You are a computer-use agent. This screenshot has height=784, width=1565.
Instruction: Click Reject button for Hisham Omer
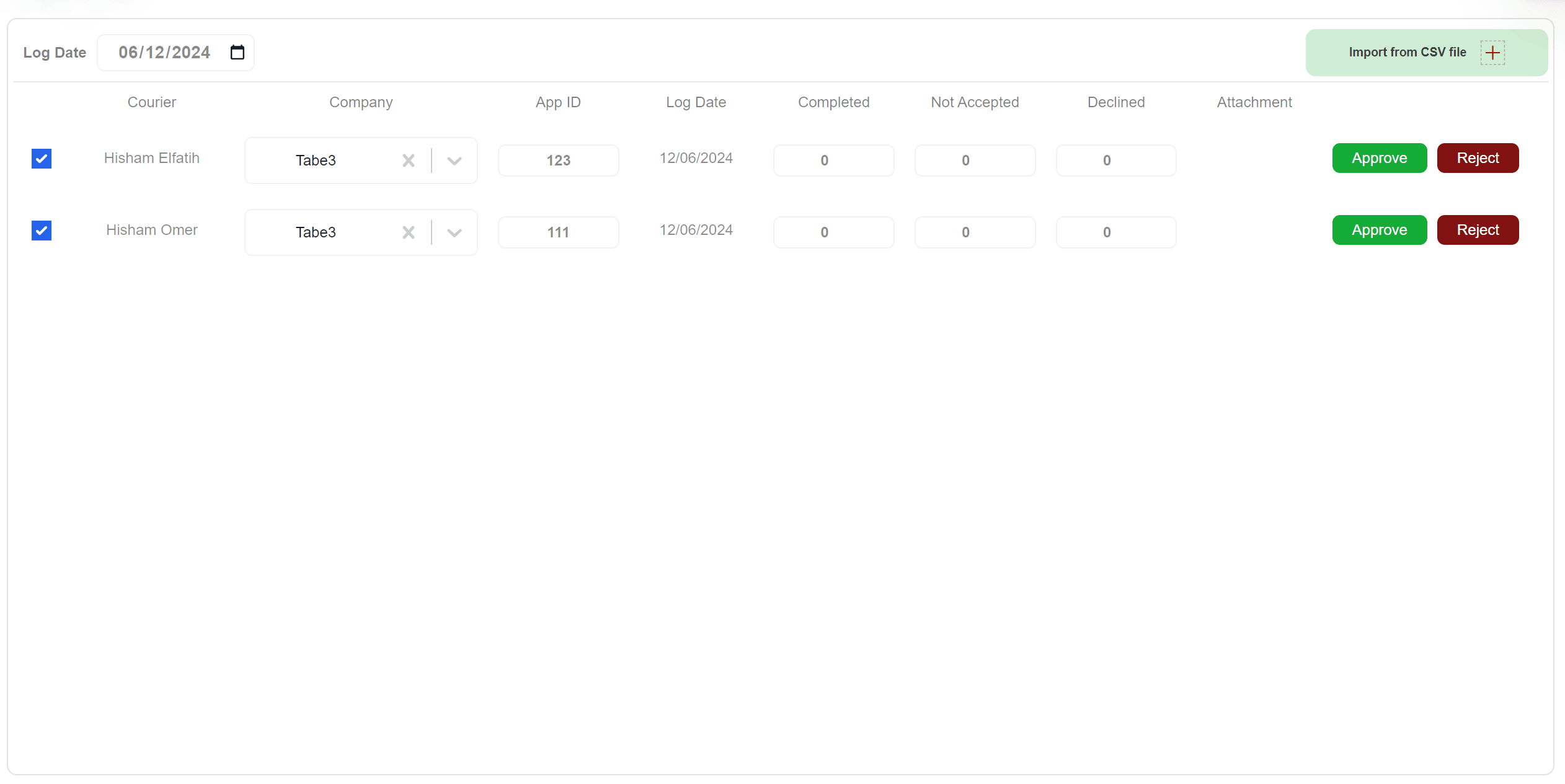point(1478,229)
